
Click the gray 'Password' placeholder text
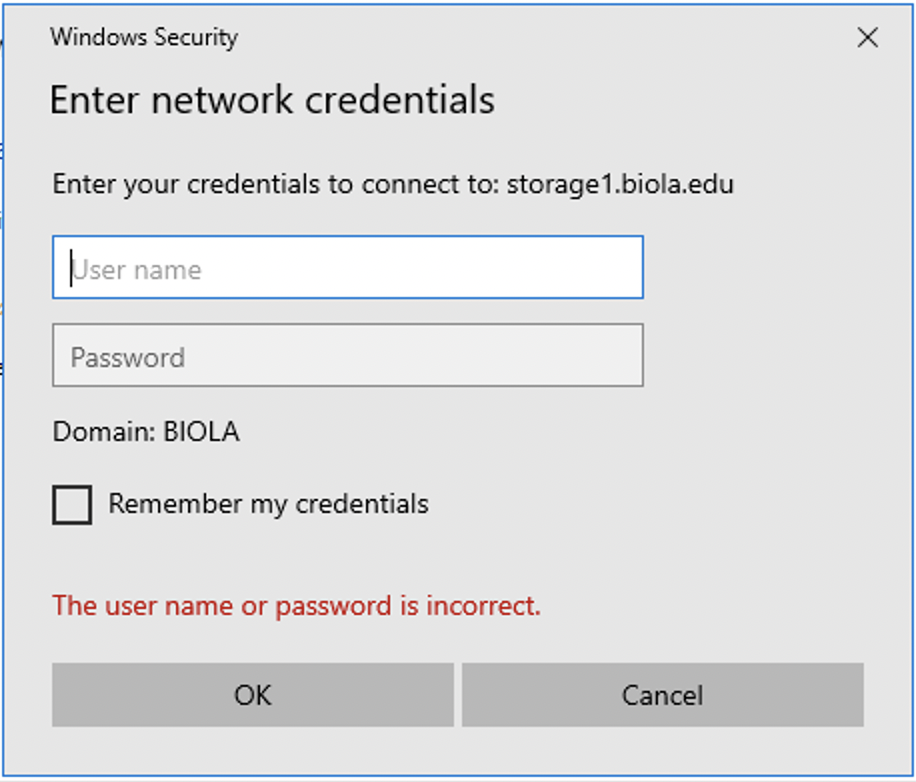click(128, 357)
